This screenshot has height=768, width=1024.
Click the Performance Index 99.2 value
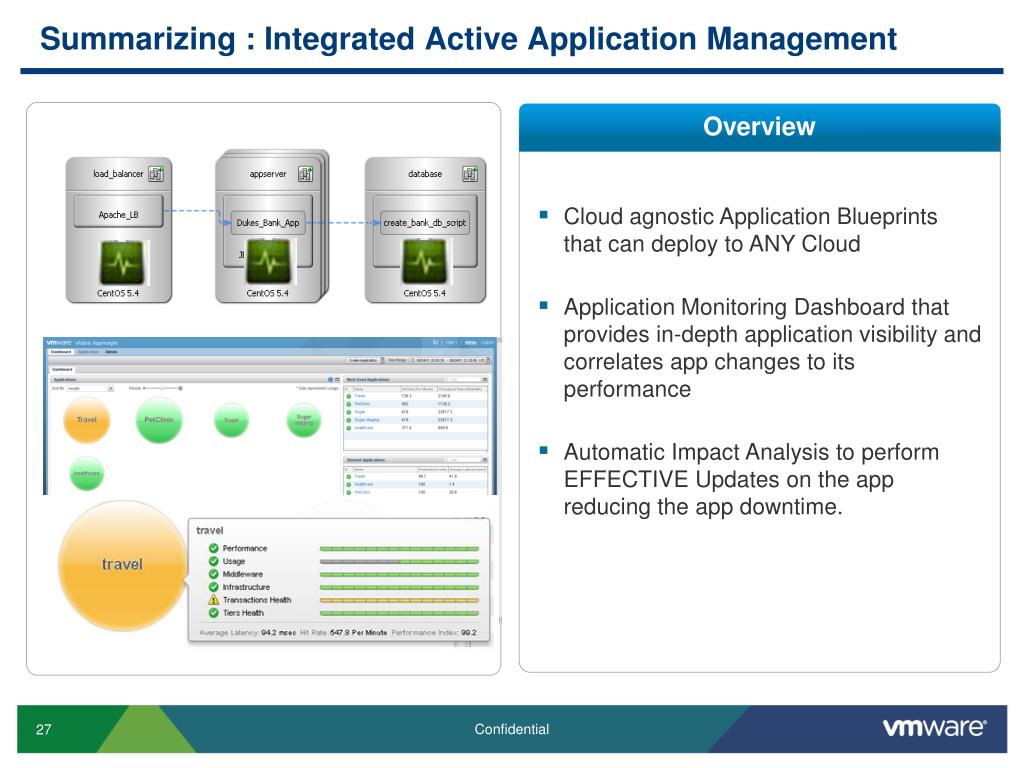point(469,633)
